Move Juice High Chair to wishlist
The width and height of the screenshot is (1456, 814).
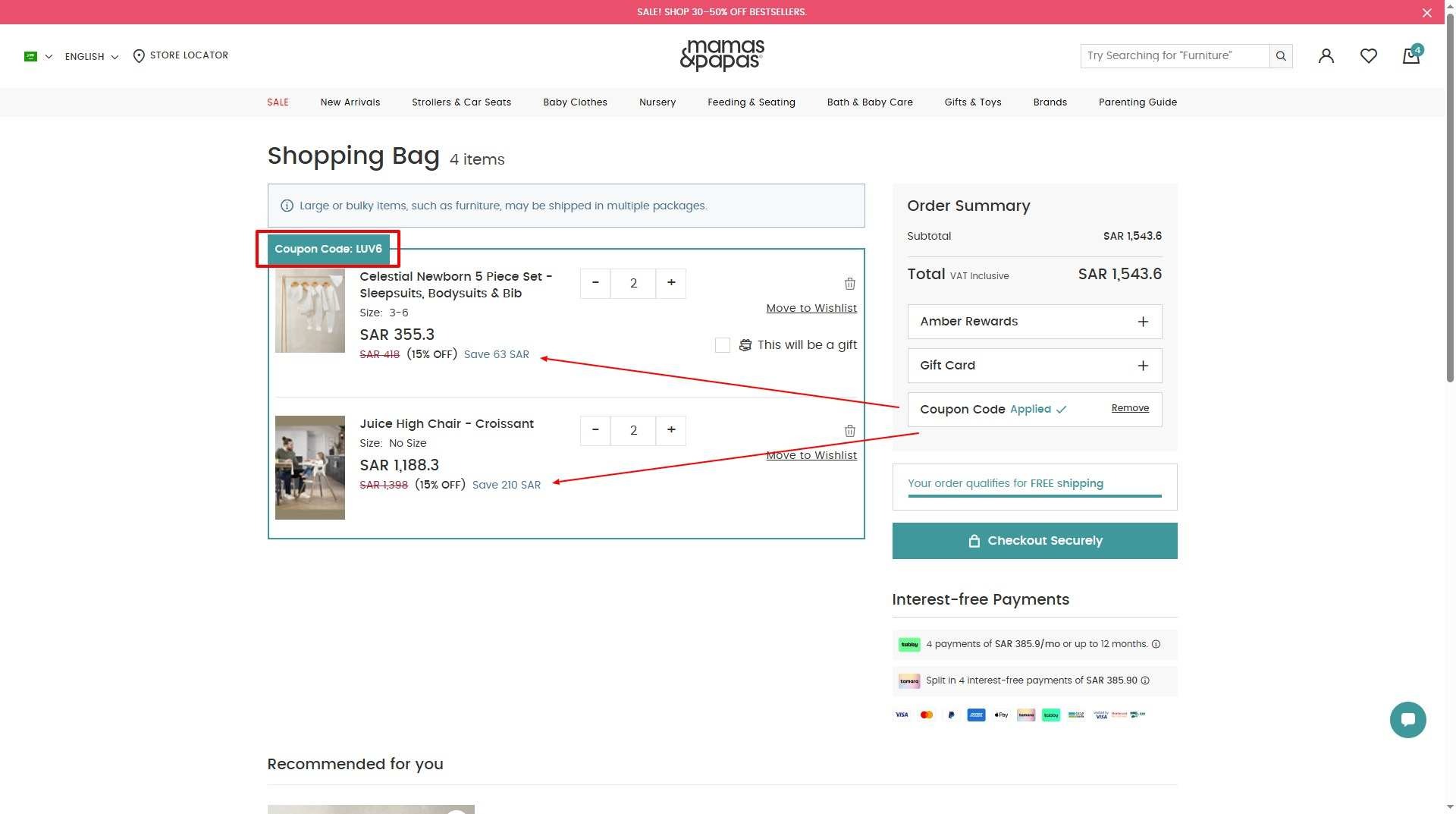click(x=811, y=455)
